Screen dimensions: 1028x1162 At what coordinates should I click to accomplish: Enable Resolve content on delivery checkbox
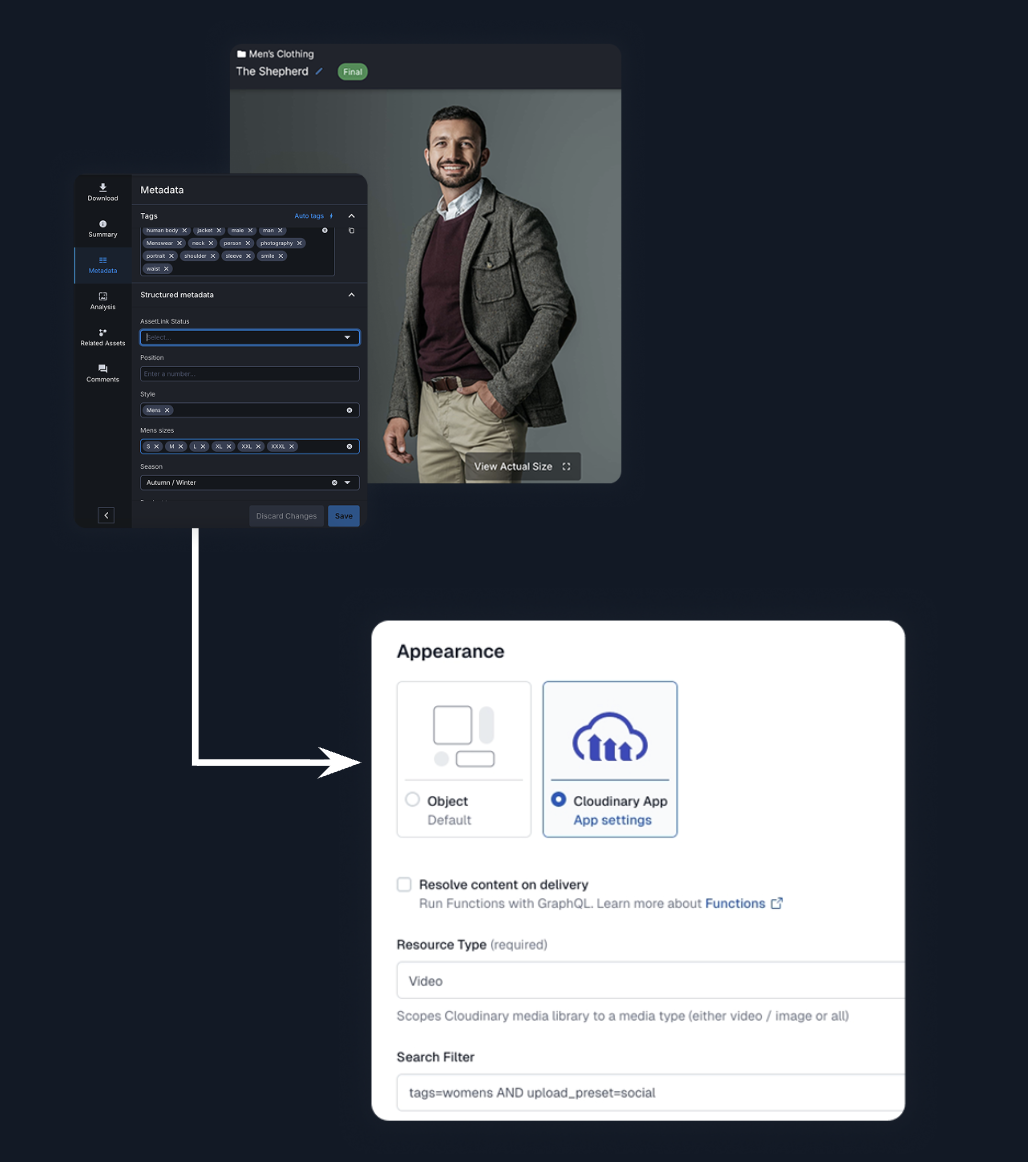404,885
